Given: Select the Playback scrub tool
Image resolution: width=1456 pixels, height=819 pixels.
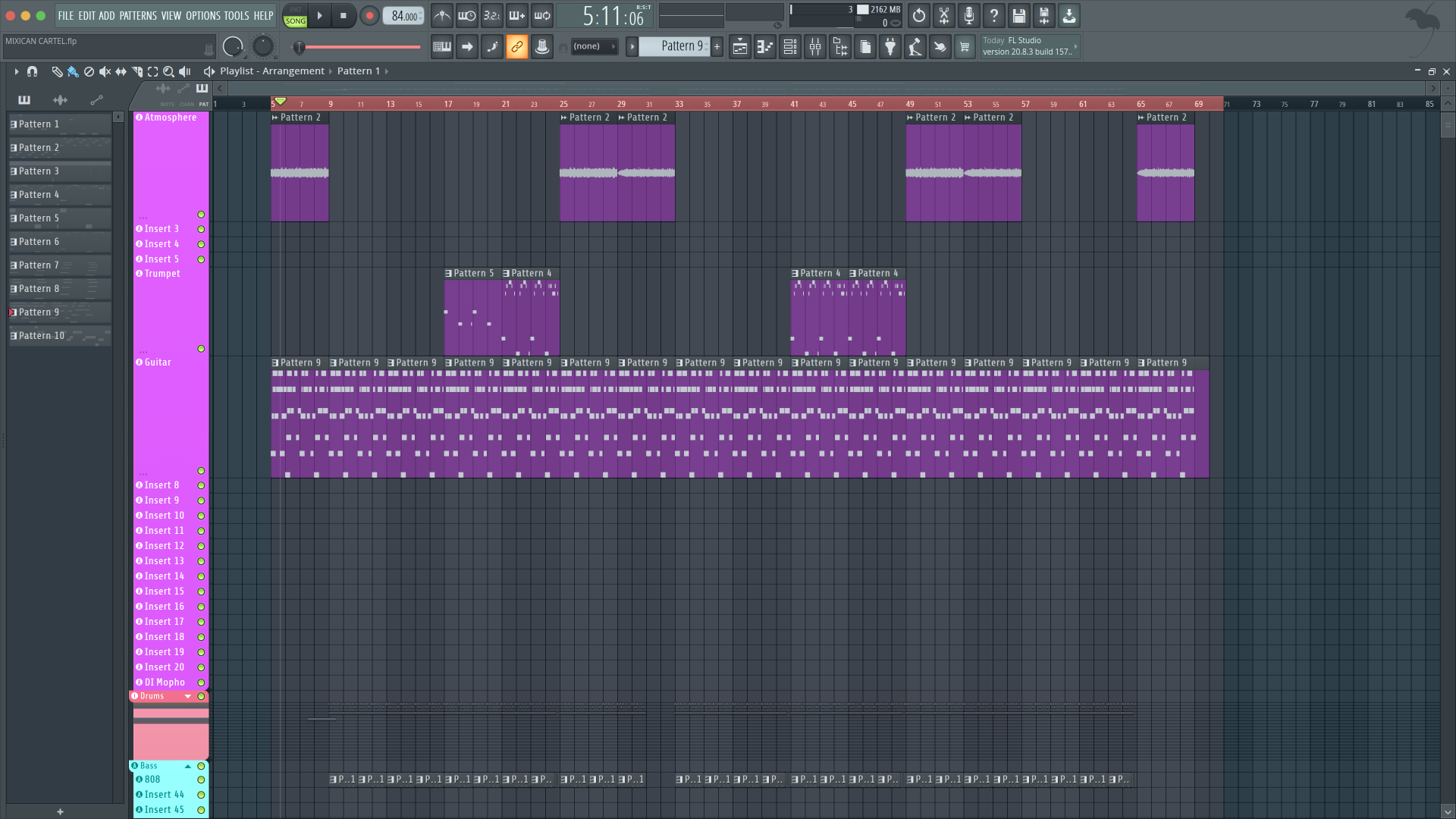Looking at the screenshot, I should tap(184, 71).
